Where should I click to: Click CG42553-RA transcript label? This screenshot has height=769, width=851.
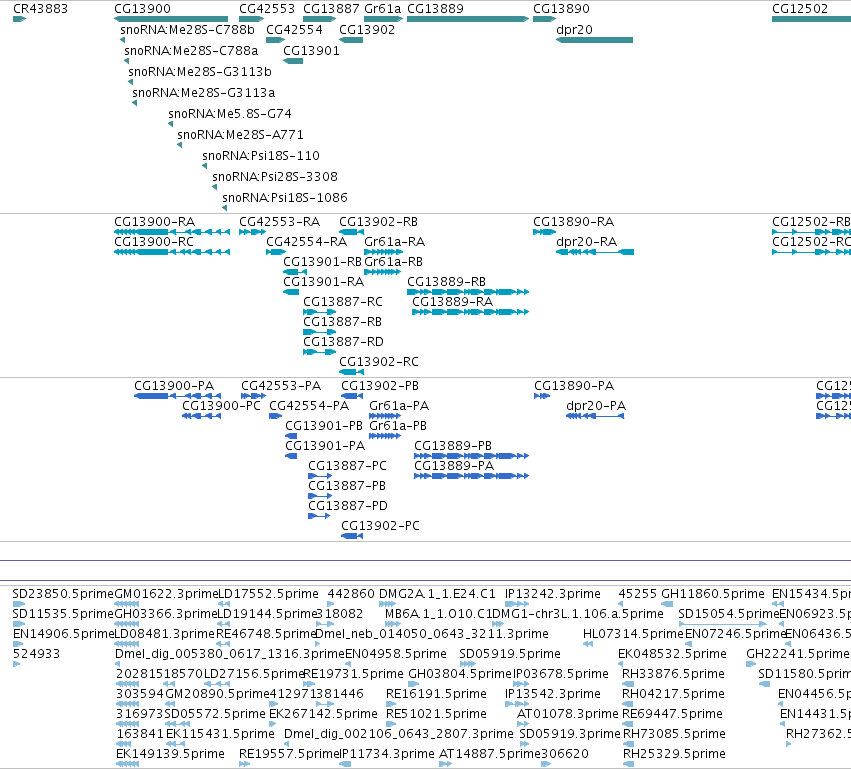point(280,222)
